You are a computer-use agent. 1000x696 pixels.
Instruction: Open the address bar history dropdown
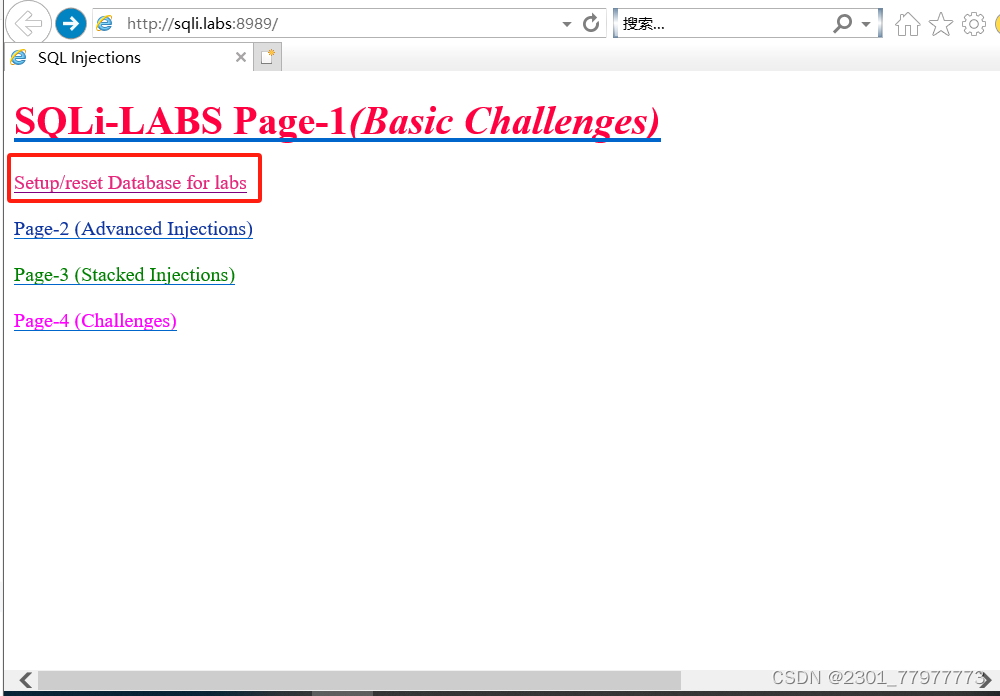566,23
